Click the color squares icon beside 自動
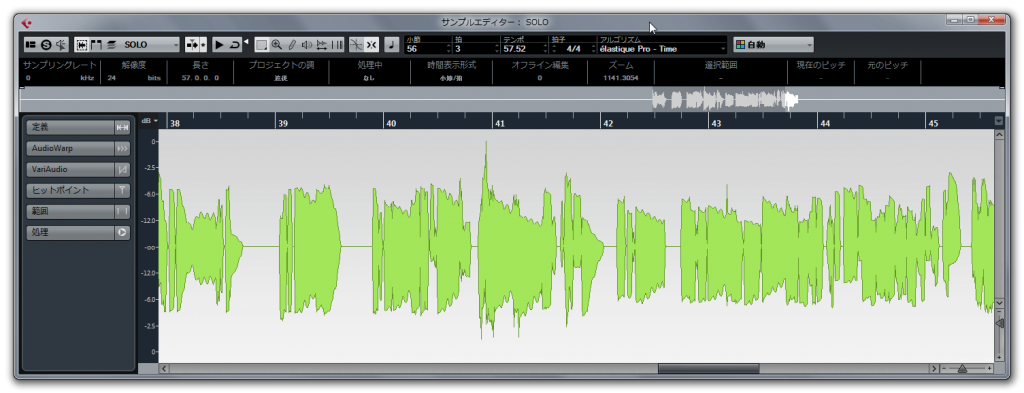The width and height of the screenshot is (1024, 393). (x=741, y=45)
